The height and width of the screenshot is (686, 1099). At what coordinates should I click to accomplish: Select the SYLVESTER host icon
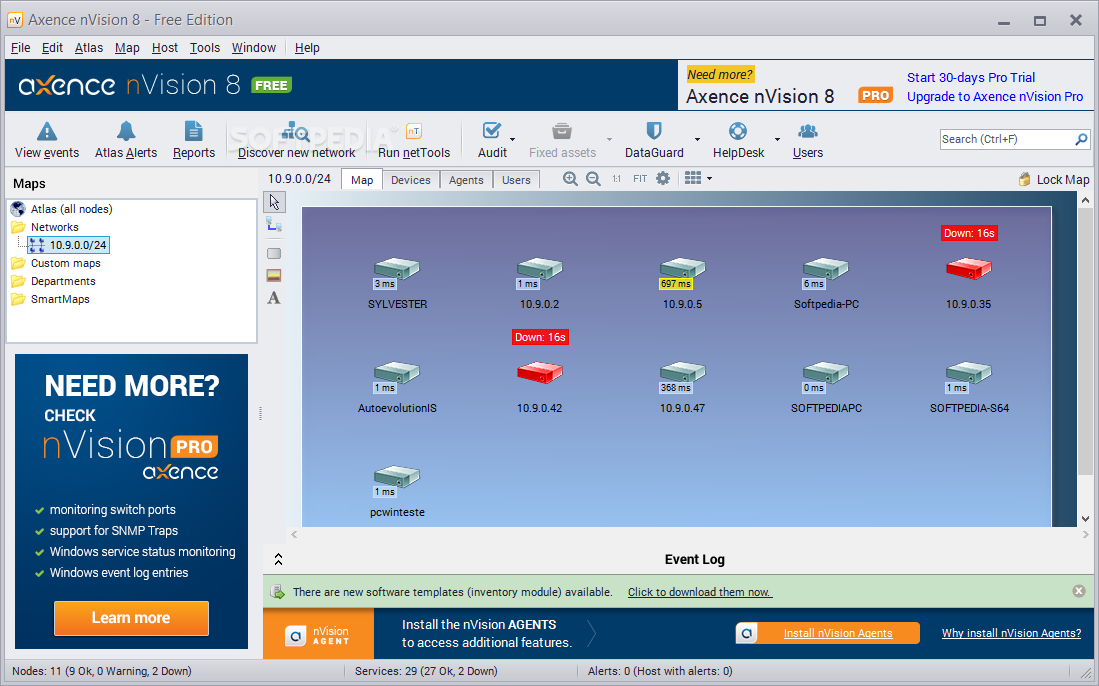tap(397, 270)
